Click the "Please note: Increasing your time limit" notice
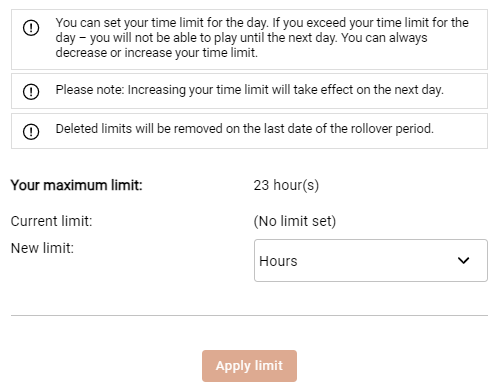Screen dimensions: 502x390 [x=250, y=90]
